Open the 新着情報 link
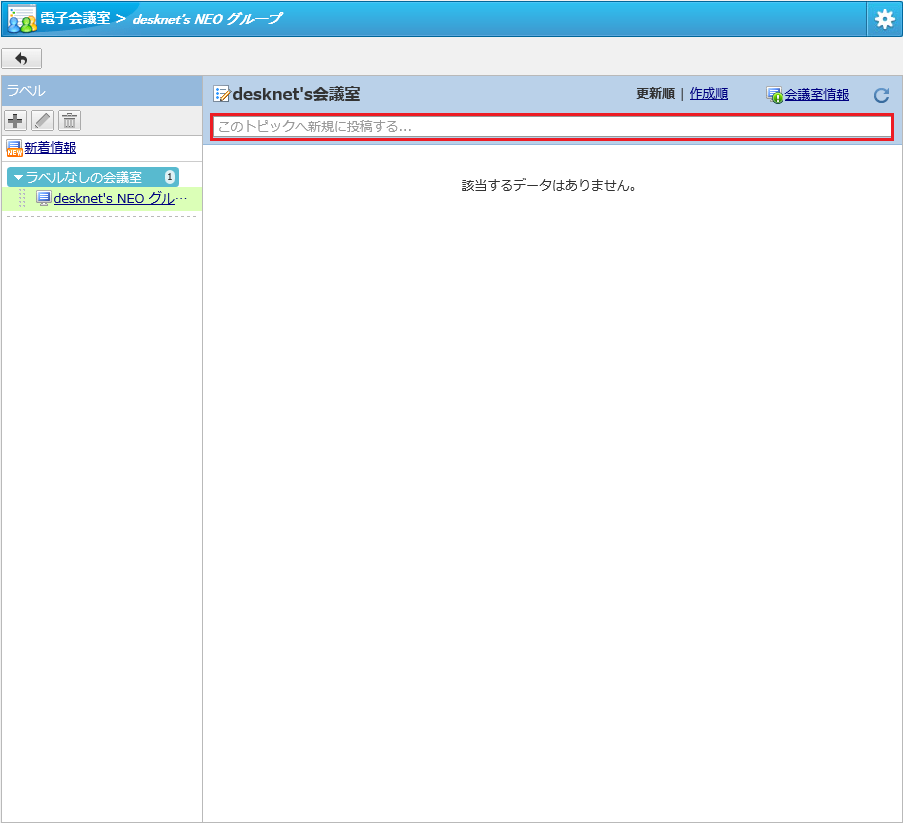 [x=50, y=148]
